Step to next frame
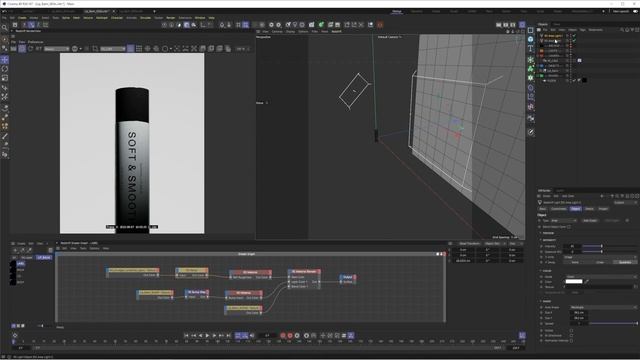 coord(214,336)
